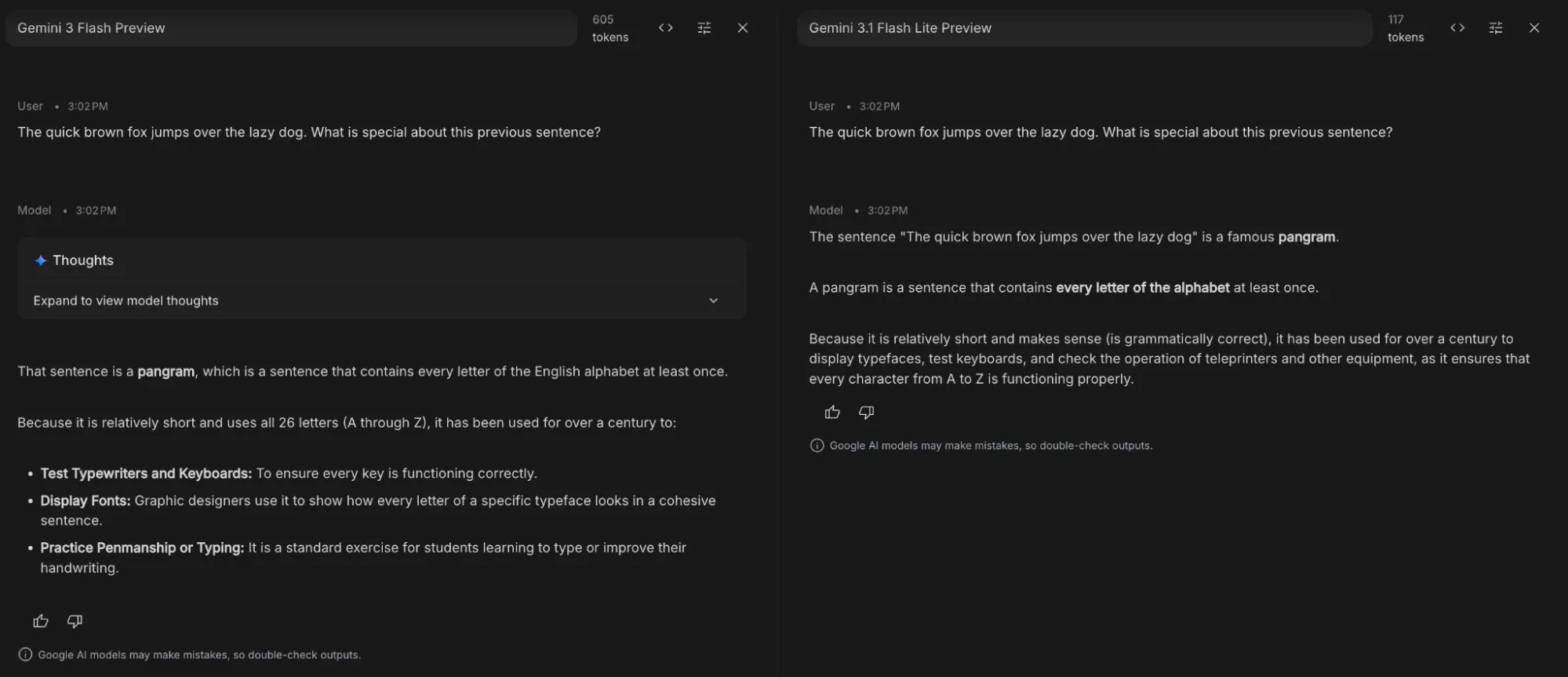The width and height of the screenshot is (1568, 677).
Task: Click the info icon under the left response
Action: click(25, 654)
